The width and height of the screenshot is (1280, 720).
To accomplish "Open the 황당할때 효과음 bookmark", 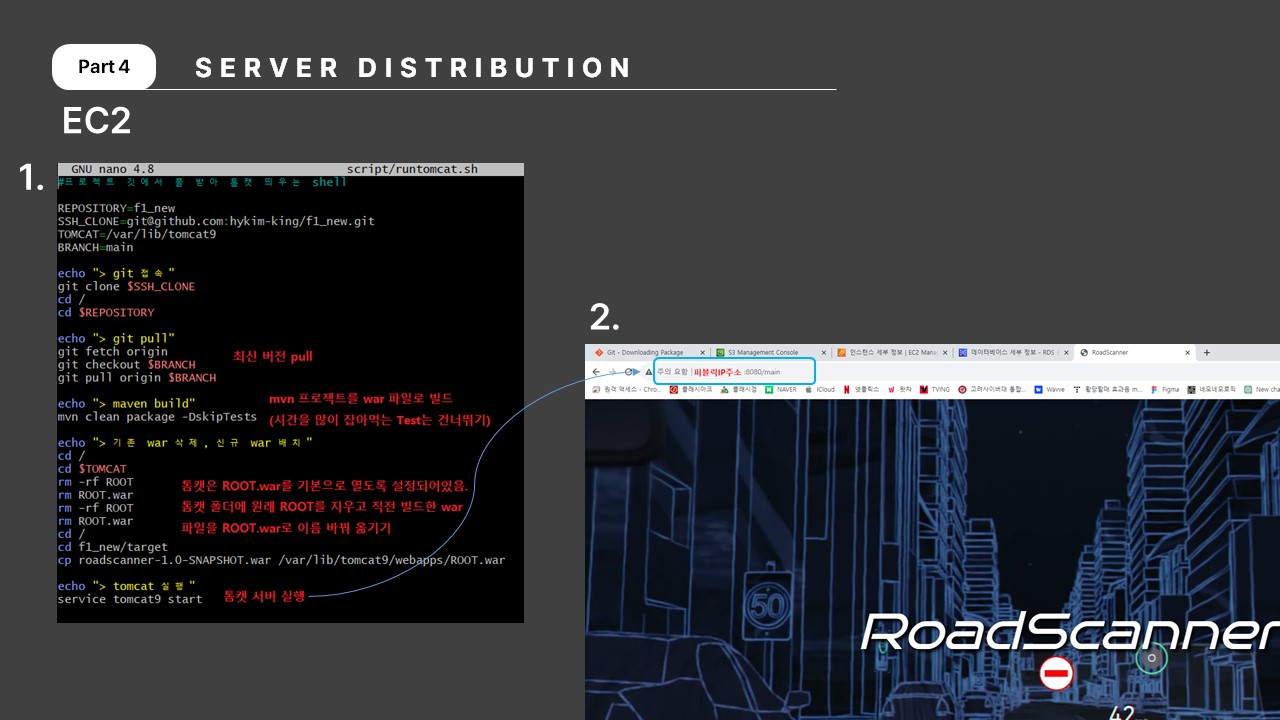I will [1107, 389].
